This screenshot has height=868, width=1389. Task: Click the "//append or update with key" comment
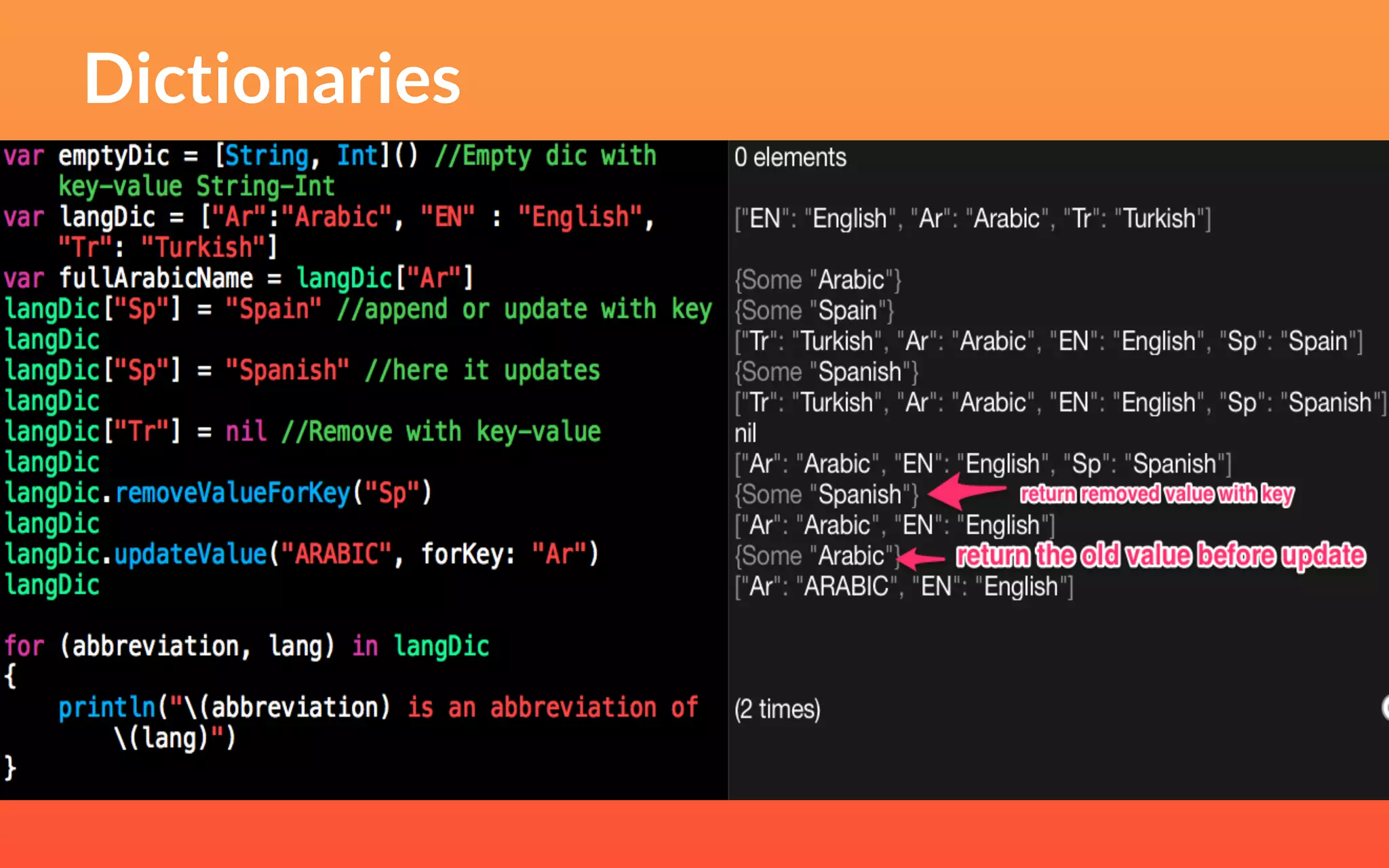pyautogui.click(x=524, y=309)
